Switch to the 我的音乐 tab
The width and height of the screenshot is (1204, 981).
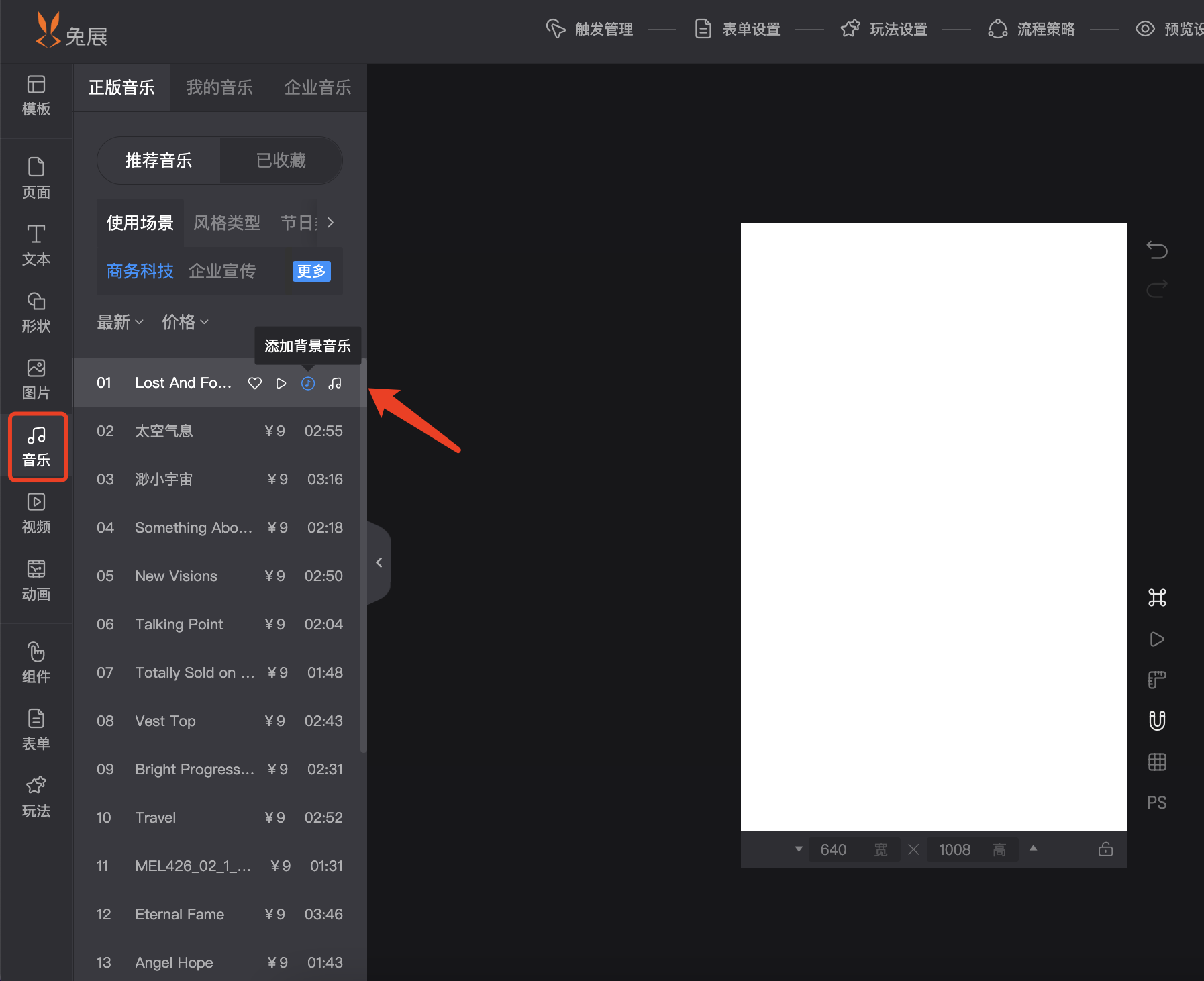(x=219, y=87)
